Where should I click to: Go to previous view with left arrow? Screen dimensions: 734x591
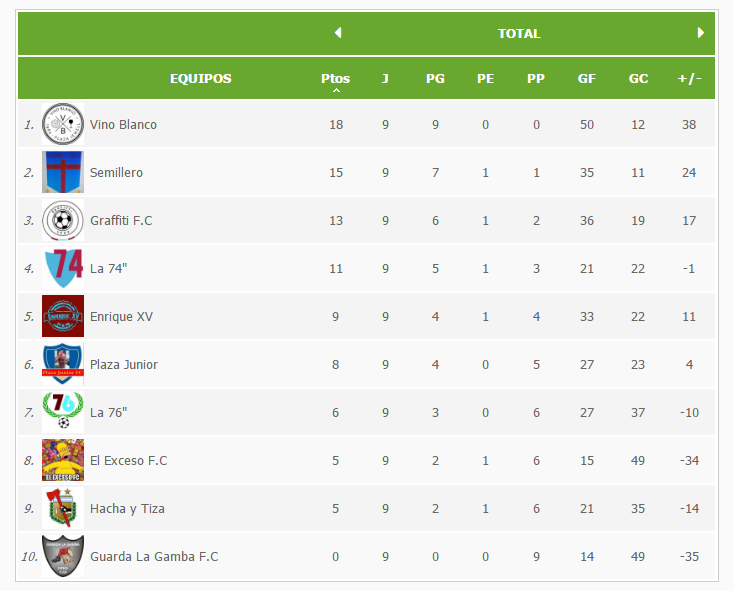[x=338, y=33]
